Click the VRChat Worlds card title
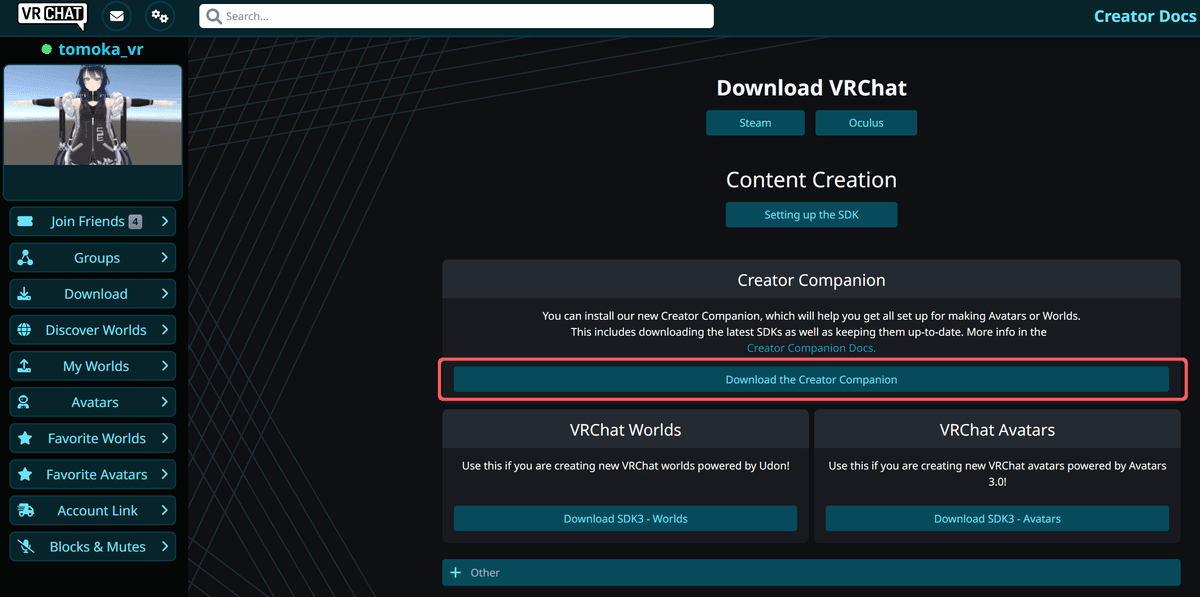Viewport: 1200px width, 597px height. [x=625, y=430]
